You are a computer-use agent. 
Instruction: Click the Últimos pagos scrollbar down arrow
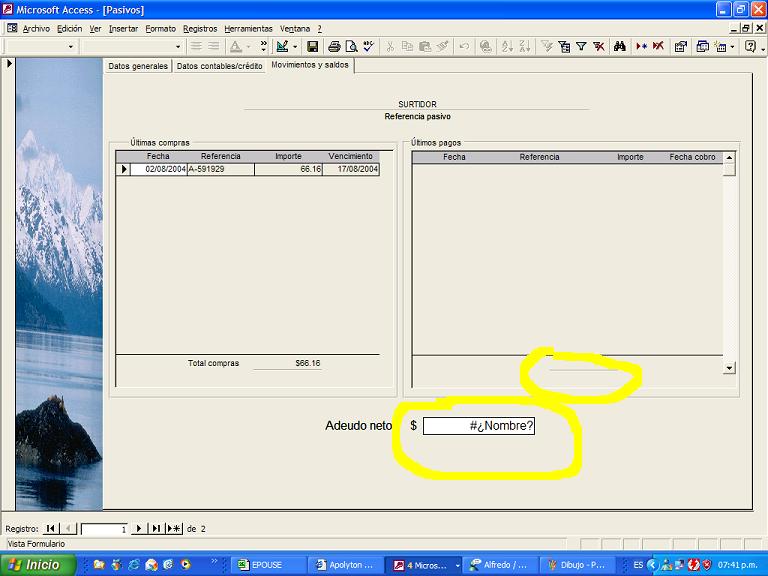(x=729, y=368)
